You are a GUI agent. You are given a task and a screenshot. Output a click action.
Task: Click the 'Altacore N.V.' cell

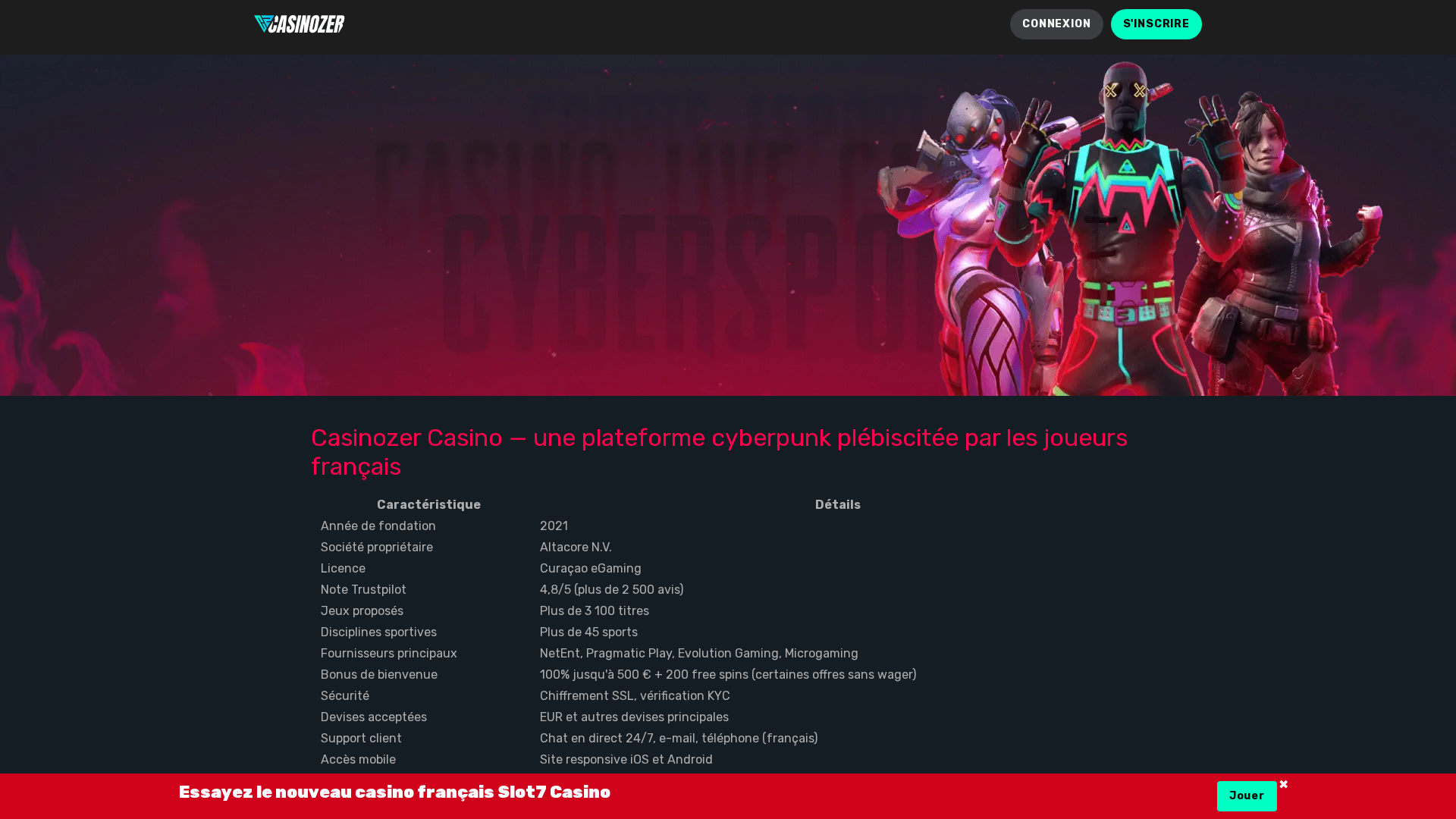576,548
